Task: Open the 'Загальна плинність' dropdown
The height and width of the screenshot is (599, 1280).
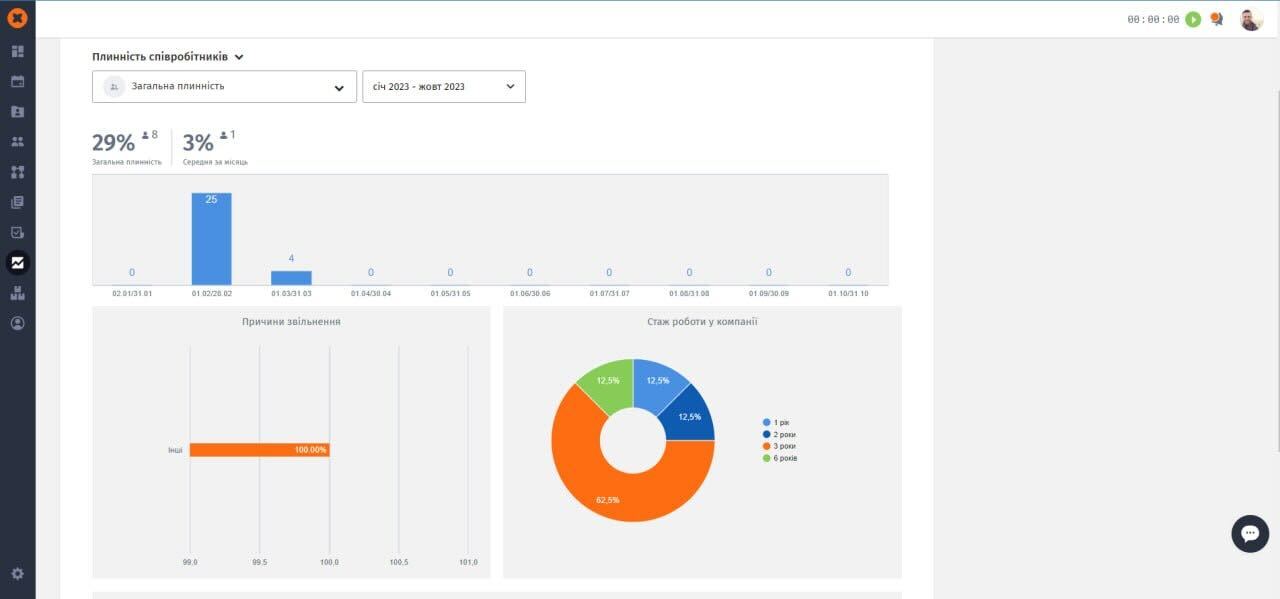Action: [224, 87]
